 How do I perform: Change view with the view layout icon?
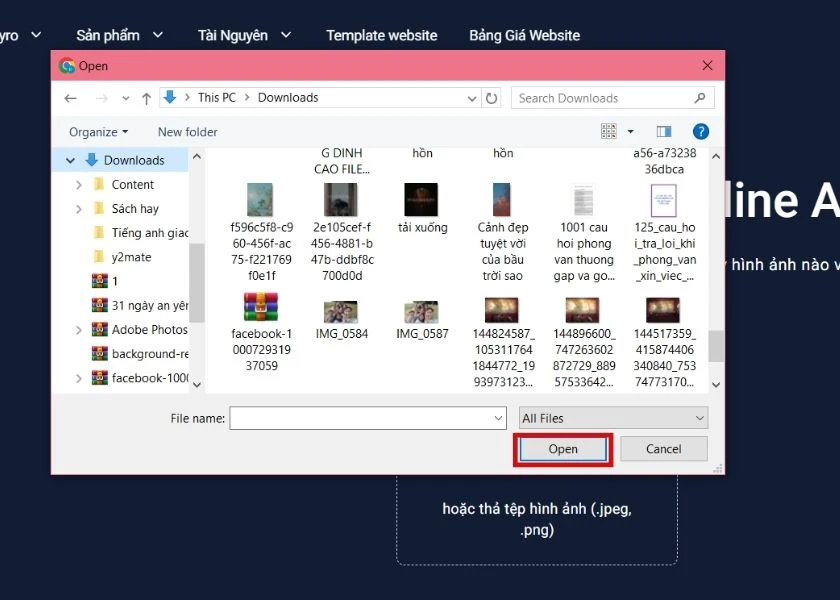pos(609,131)
